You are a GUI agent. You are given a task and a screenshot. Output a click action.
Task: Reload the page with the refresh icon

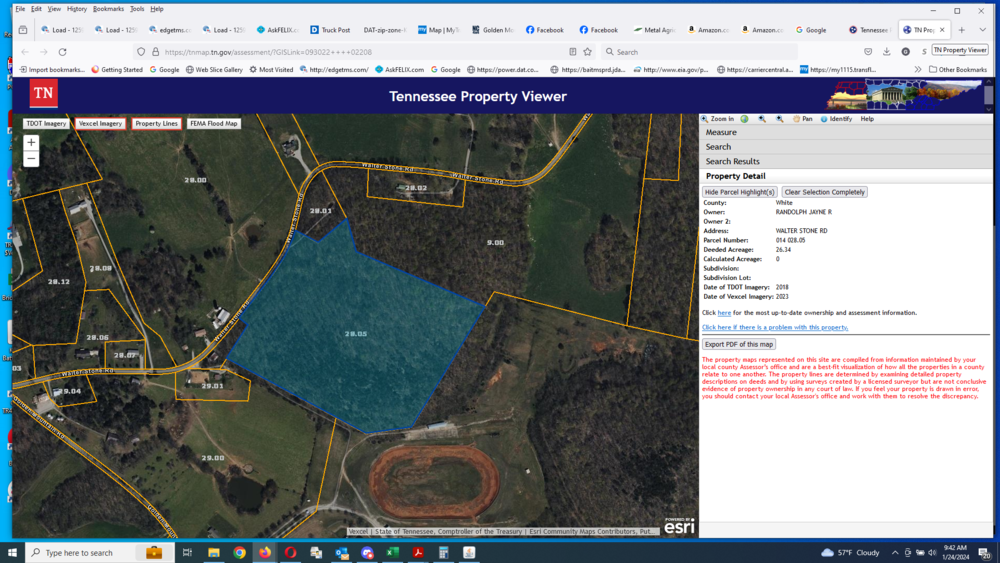(x=62, y=52)
